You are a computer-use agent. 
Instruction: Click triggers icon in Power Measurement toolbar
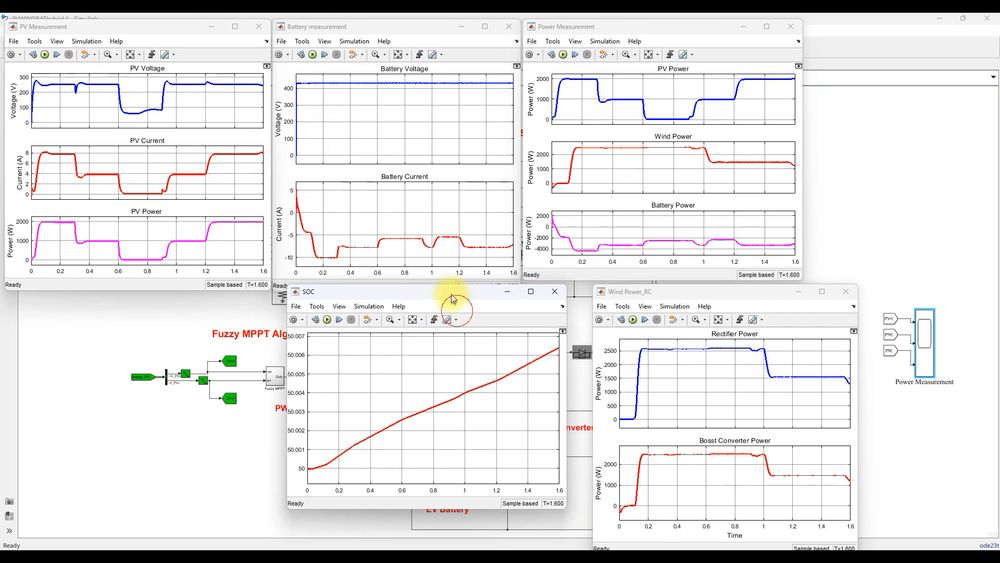coord(670,55)
